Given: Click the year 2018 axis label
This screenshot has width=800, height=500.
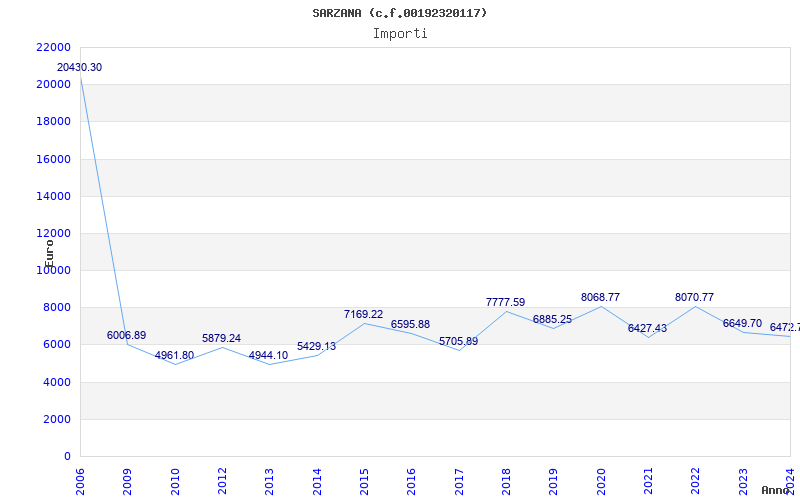Looking at the screenshot, I should (506, 482).
